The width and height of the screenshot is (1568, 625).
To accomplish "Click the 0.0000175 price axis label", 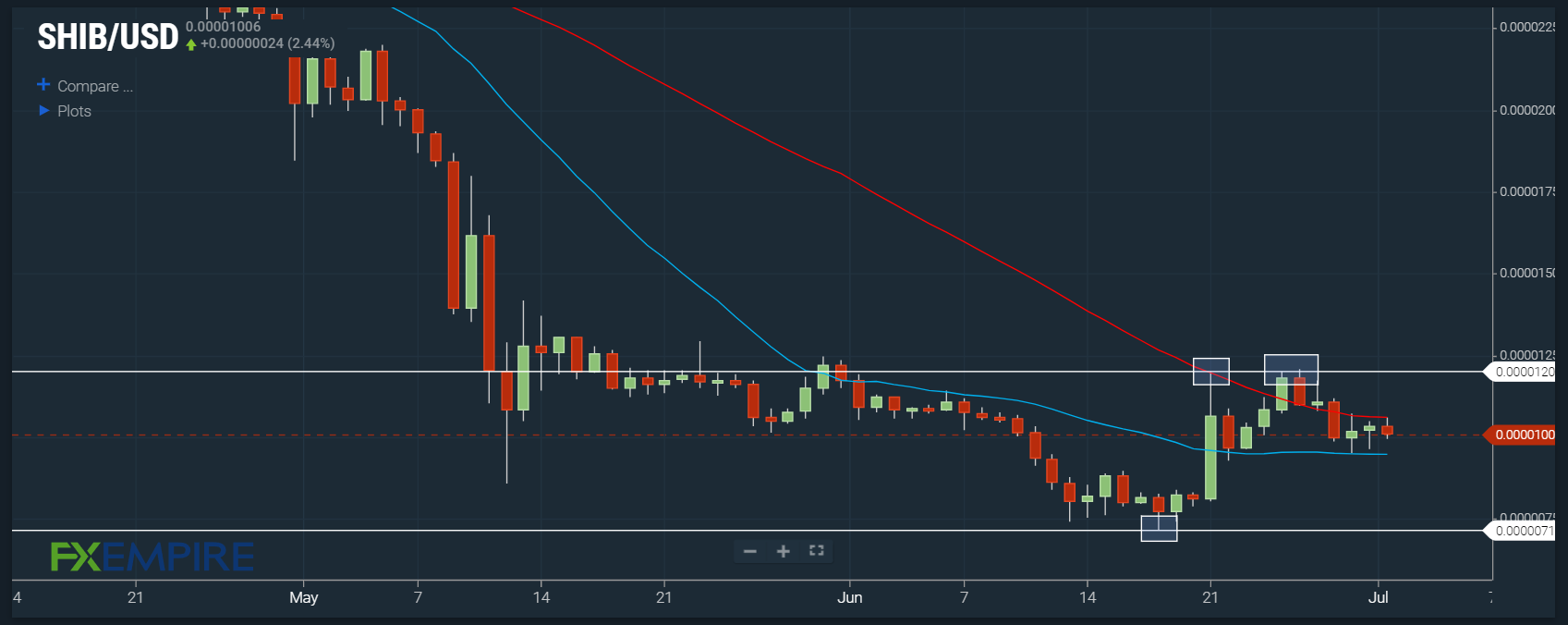I will (1526, 191).
